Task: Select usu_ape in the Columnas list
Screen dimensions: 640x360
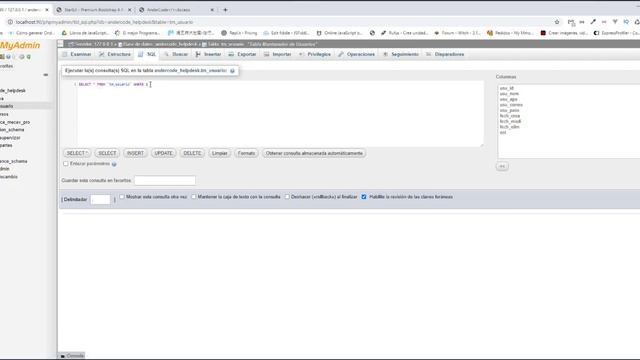Action: pos(509,99)
